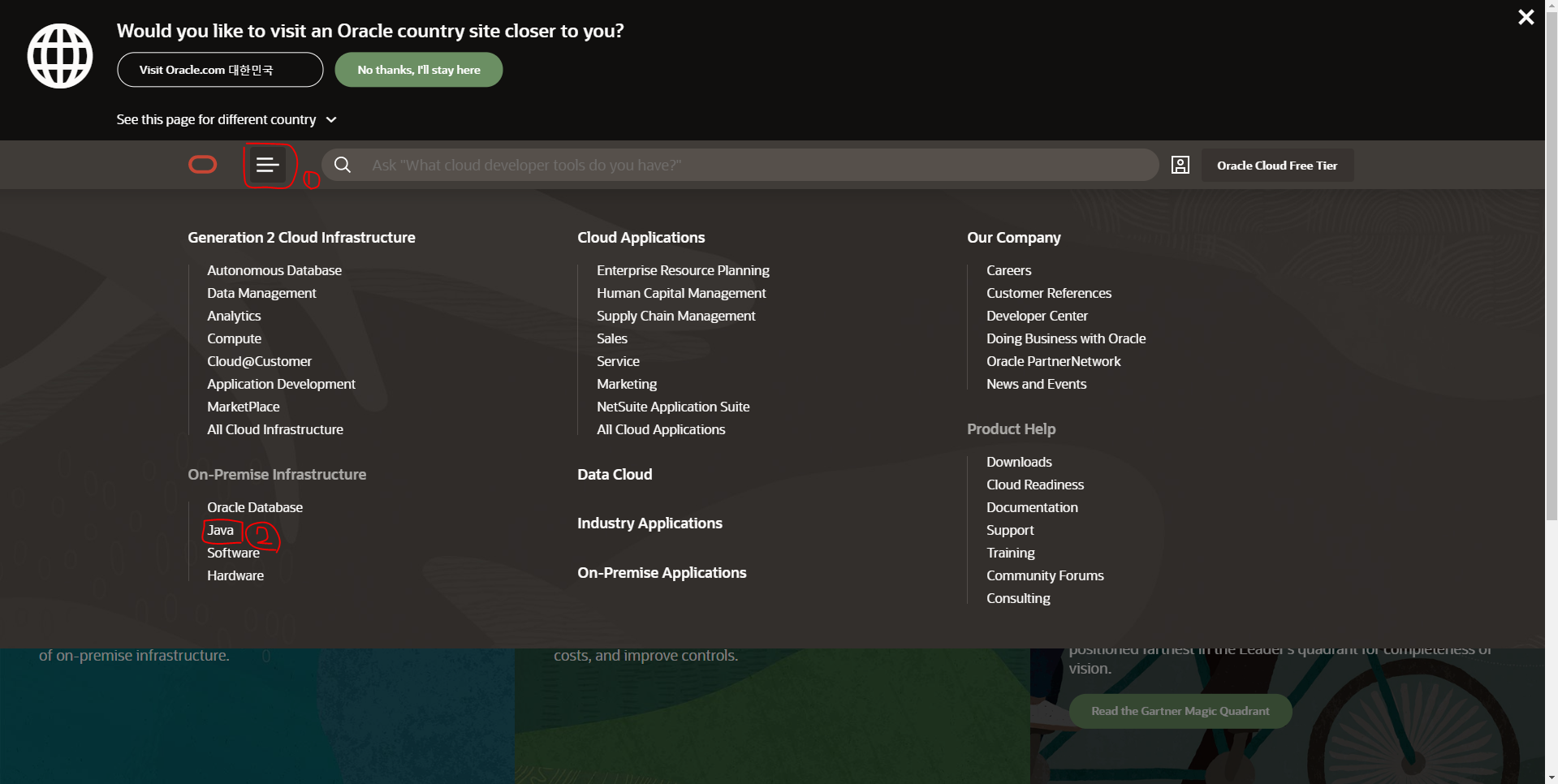1558x784 pixels.
Task: Click the globe icon in banner
Action: (60, 56)
